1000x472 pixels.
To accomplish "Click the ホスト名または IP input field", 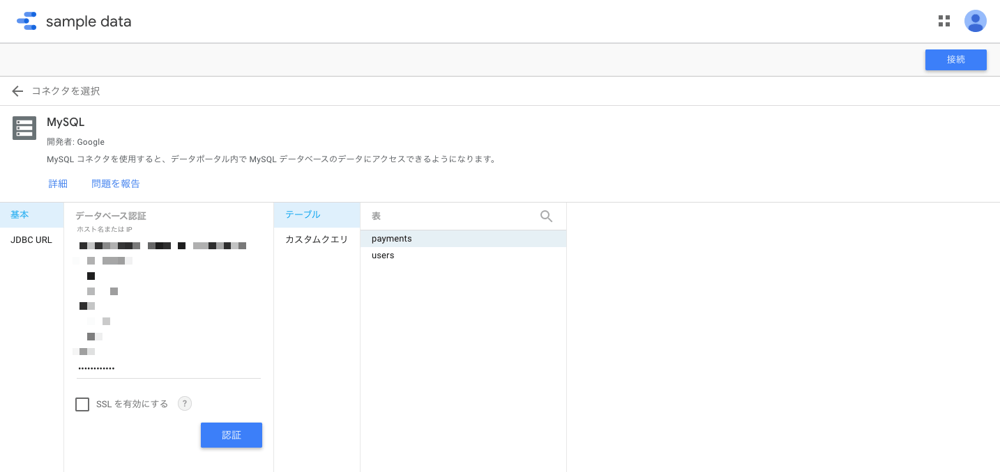I will pos(168,245).
